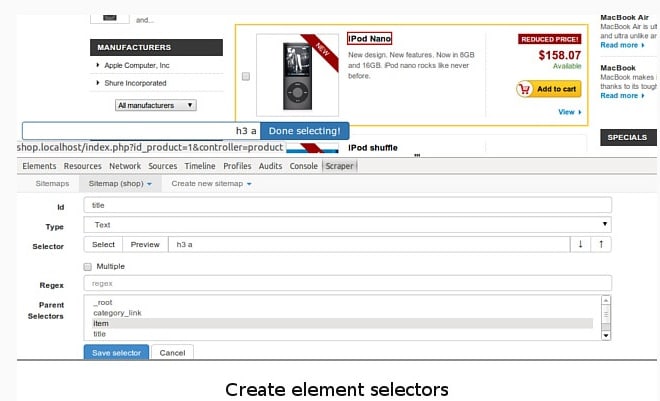Click the iPod shuffle product link
This screenshot has height=401, width=660.
(x=373, y=148)
